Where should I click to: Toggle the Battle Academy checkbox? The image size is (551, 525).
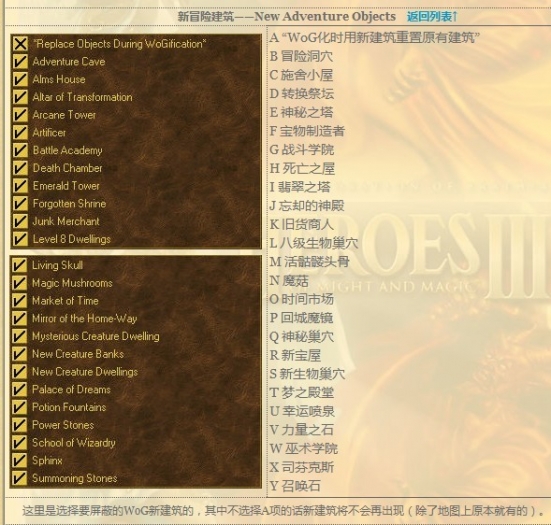[20, 150]
